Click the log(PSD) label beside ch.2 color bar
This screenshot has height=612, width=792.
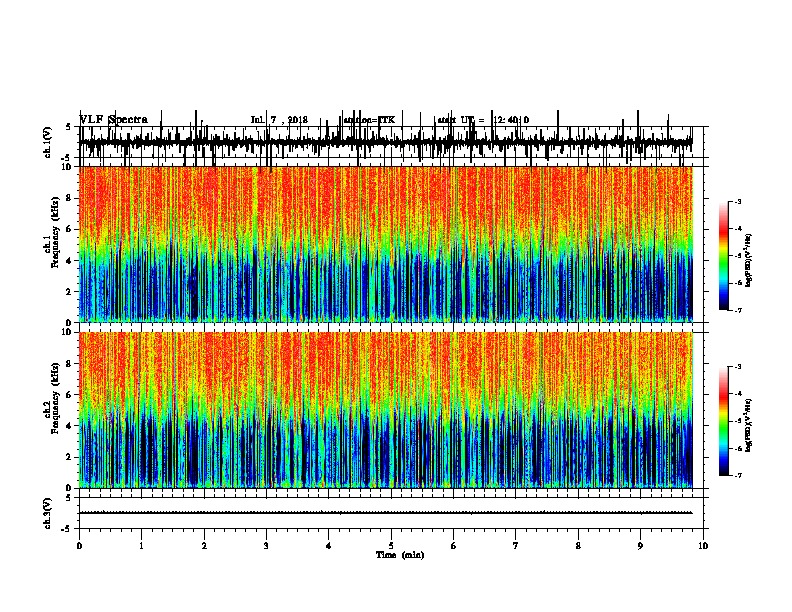(748, 425)
